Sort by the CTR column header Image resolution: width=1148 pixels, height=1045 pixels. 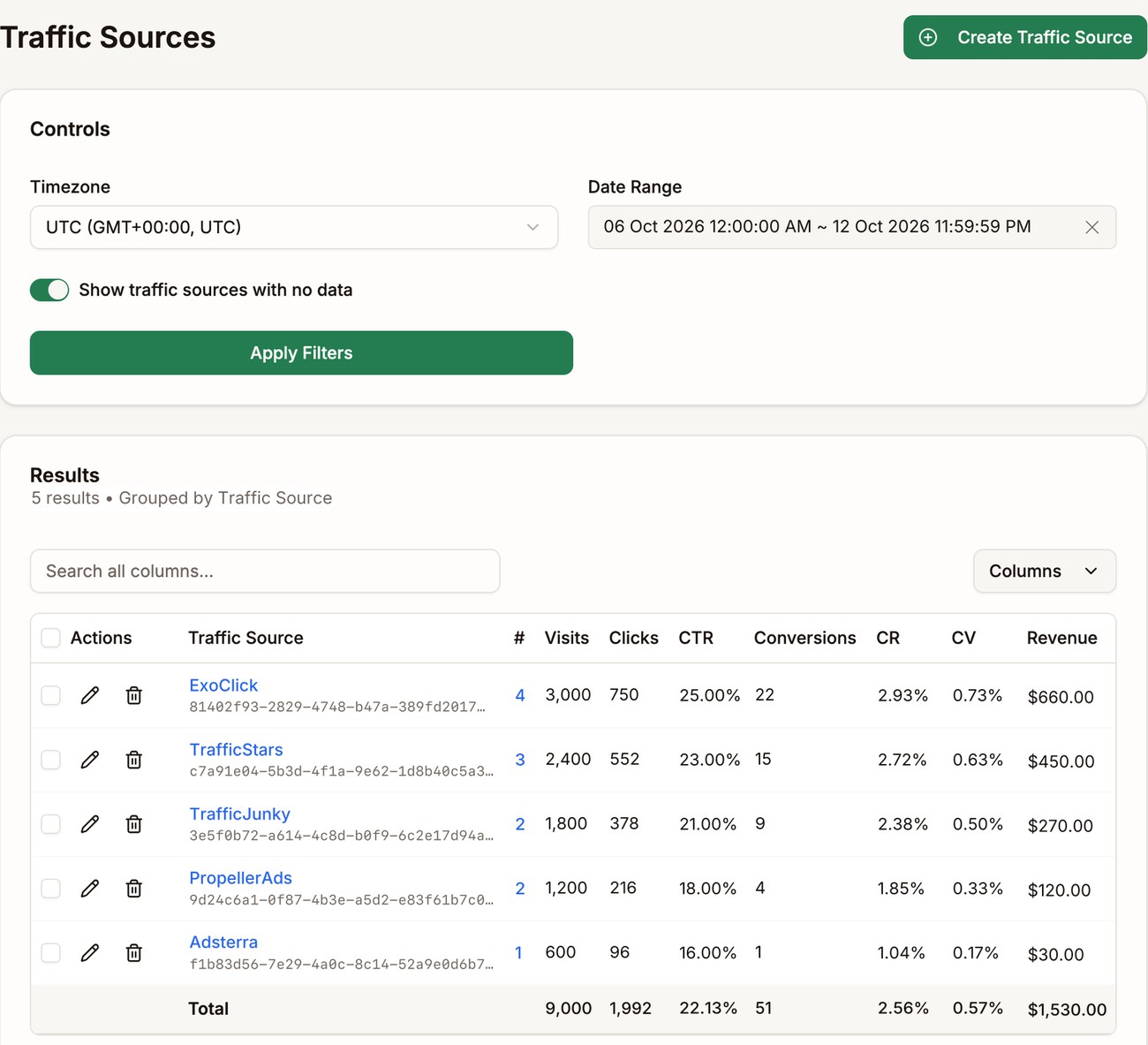[696, 638]
